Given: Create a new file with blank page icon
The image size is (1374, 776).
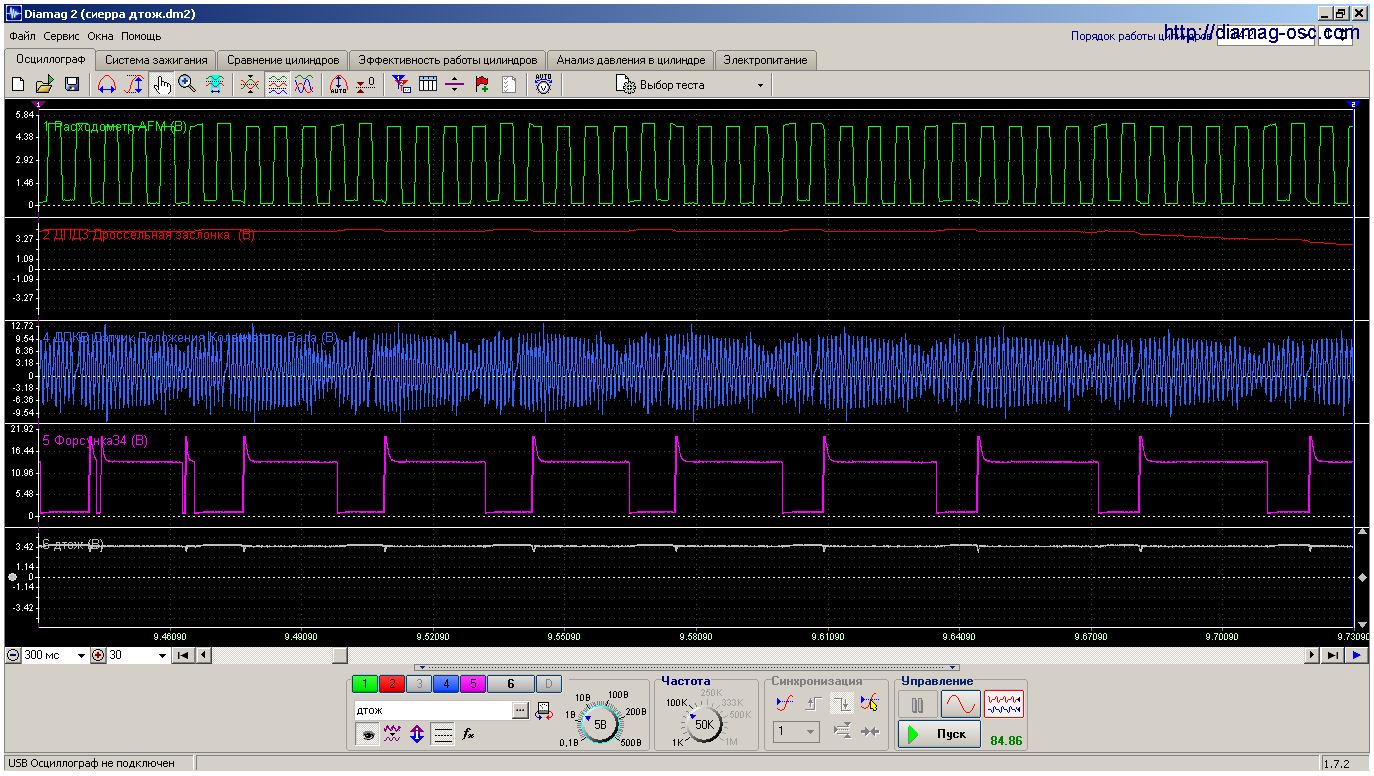Looking at the screenshot, I should [x=18, y=85].
